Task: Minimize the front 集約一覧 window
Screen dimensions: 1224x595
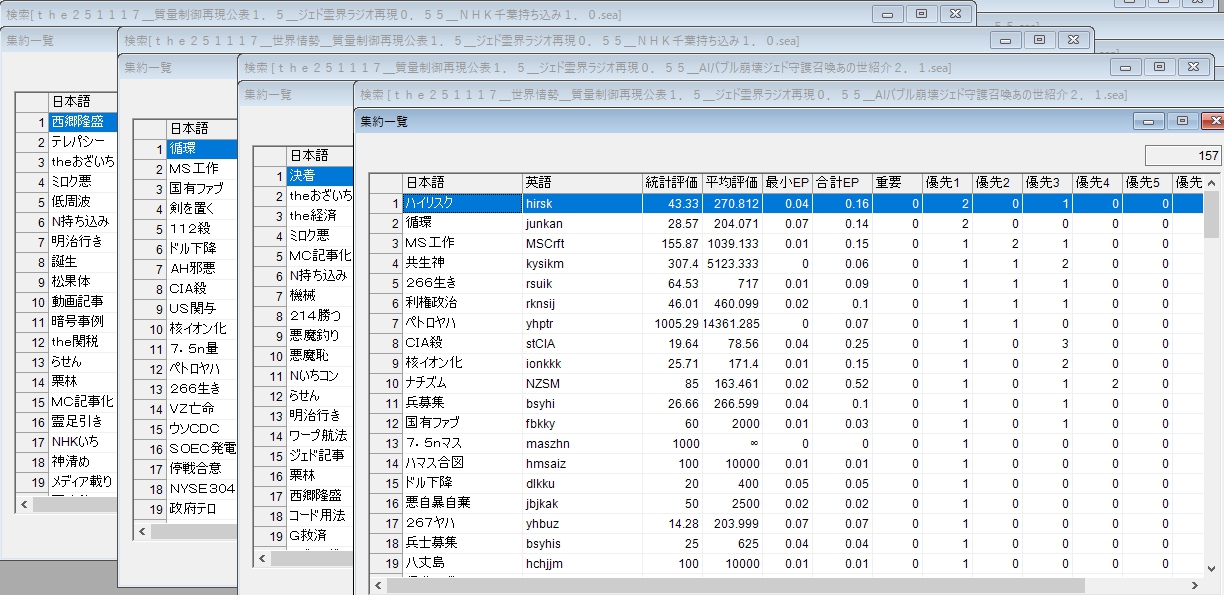Action: (1149, 121)
